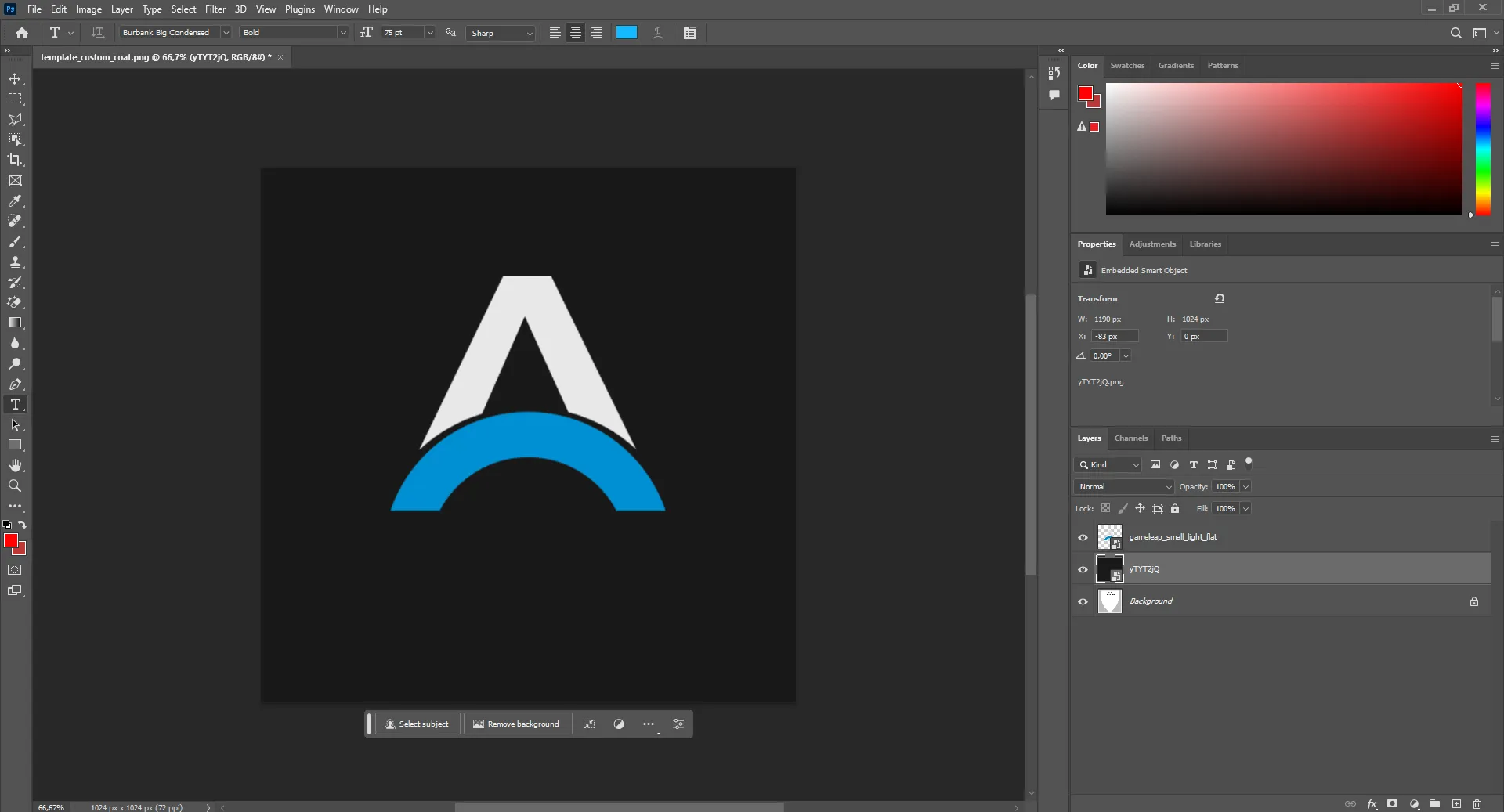
Task: Select the Move tool
Action: point(15,79)
